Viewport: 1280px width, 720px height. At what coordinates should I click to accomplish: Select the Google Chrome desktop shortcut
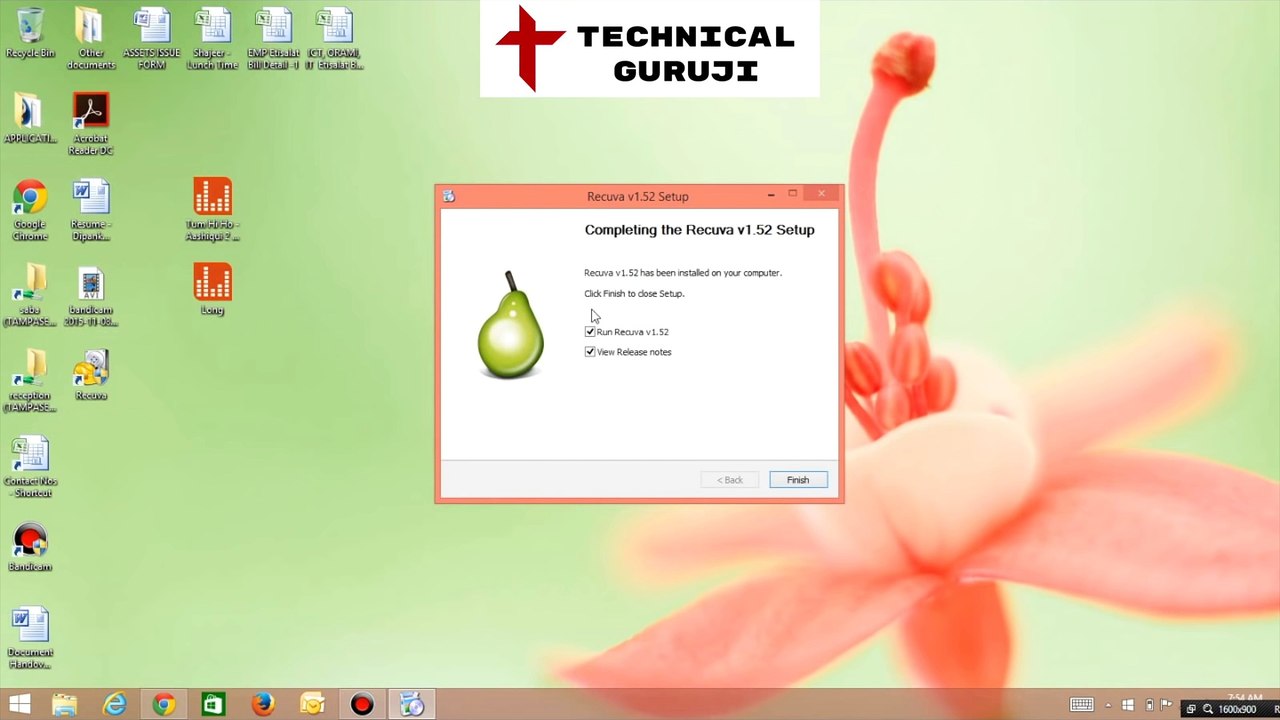point(30,210)
